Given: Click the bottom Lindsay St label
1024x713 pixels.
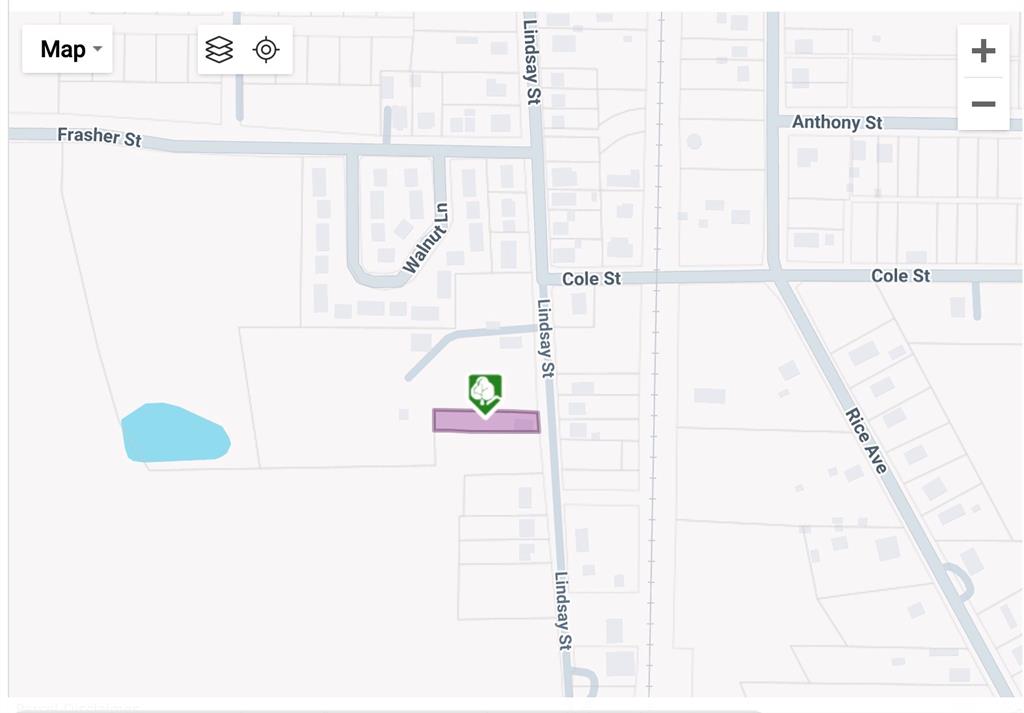Looking at the screenshot, I should (563, 610).
